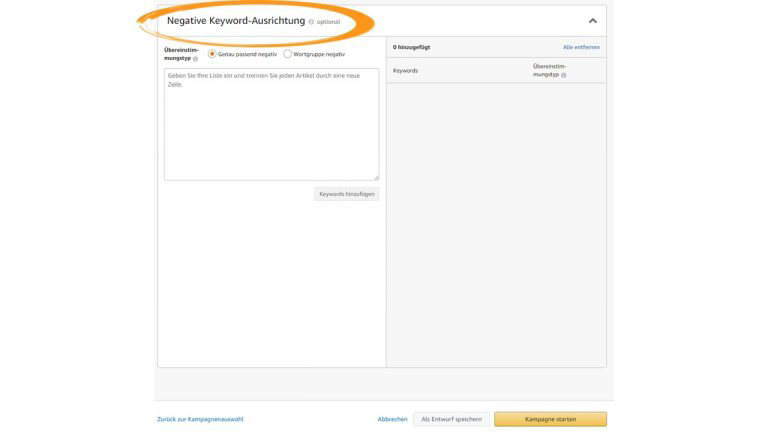The width and height of the screenshot is (768, 432).
Task: Select the 'Wortgruppe negativ' radio button
Action: pyautogui.click(x=288, y=54)
